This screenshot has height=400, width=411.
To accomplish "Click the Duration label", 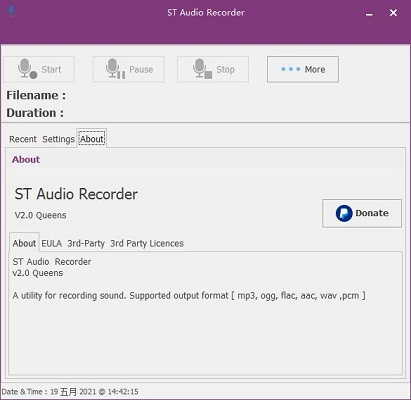I will coord(35,113).
